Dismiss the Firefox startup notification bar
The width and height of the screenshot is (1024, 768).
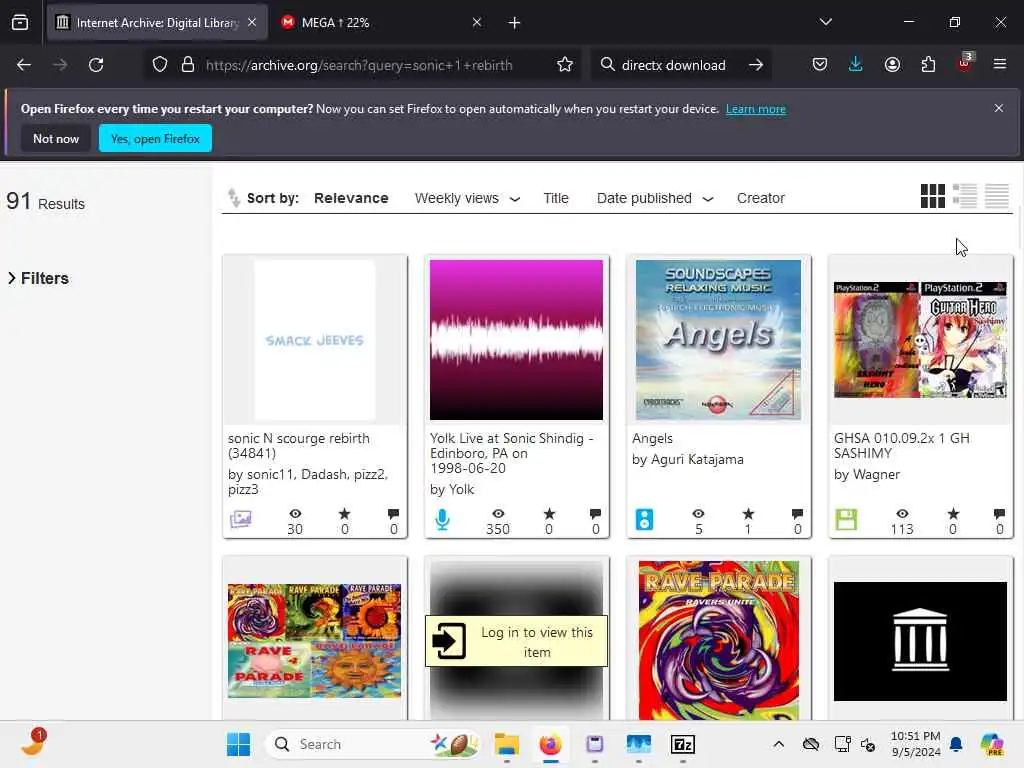999,108
